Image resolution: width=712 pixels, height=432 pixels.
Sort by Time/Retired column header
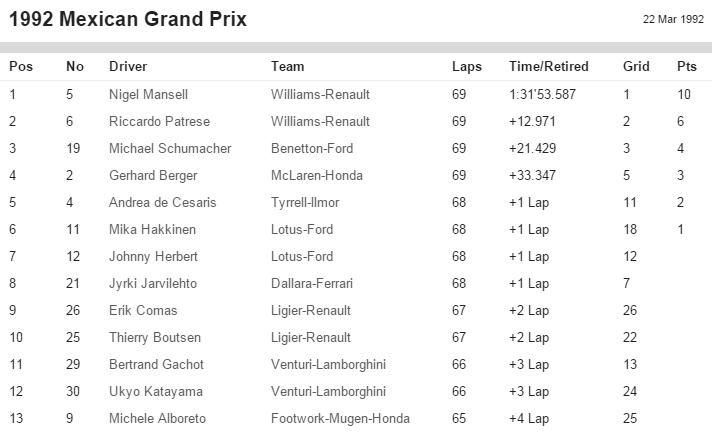click(x=549, y=67)
